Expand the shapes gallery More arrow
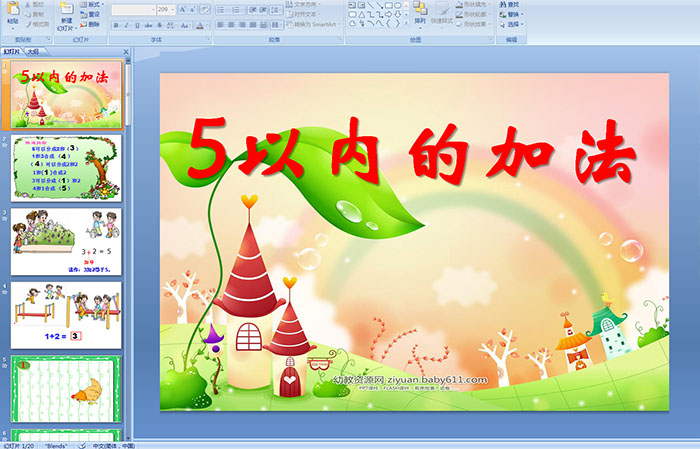Image resolution: width=700 pixels, height=449 pixels. [406, 23]
